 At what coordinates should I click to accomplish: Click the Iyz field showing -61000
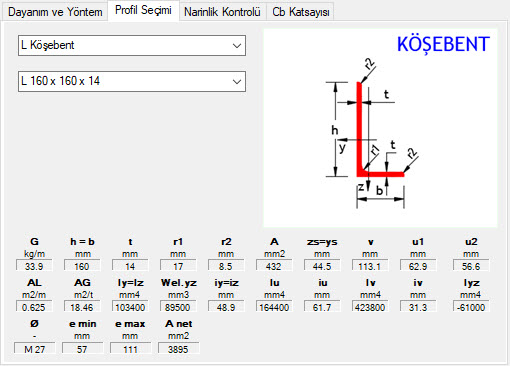(x=471, y=307)
